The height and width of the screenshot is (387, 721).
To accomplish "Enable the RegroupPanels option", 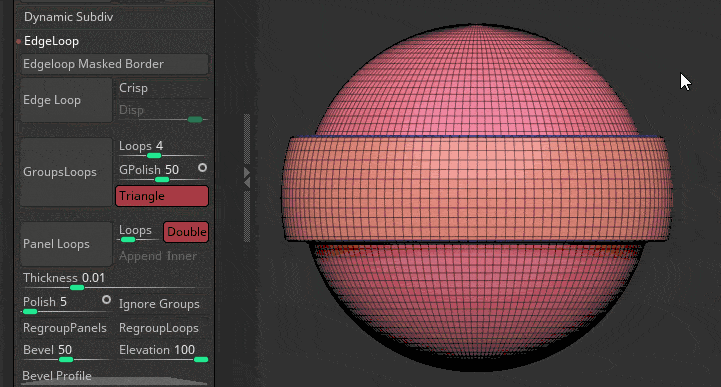I will pos(65,328).
